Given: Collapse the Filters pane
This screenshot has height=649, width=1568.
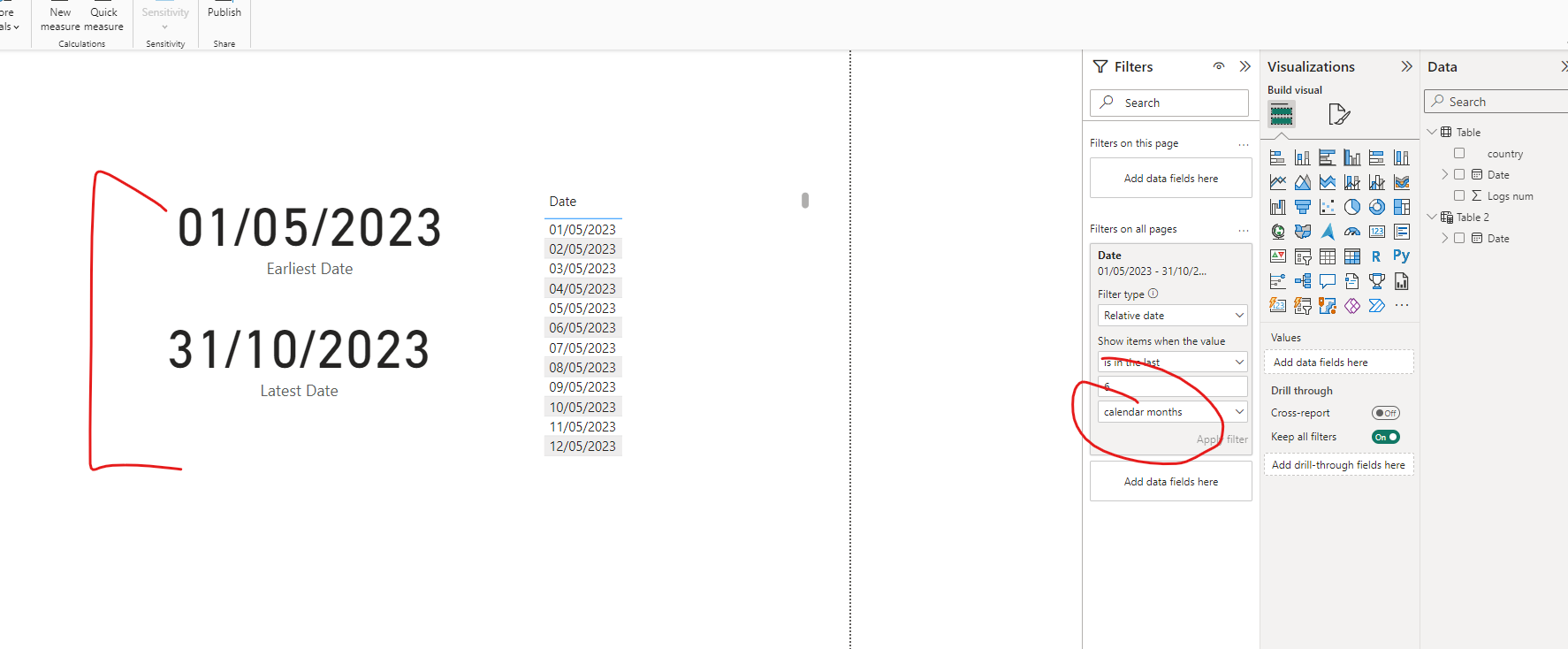Looking at the screenshot, I should pos(1245,66).
